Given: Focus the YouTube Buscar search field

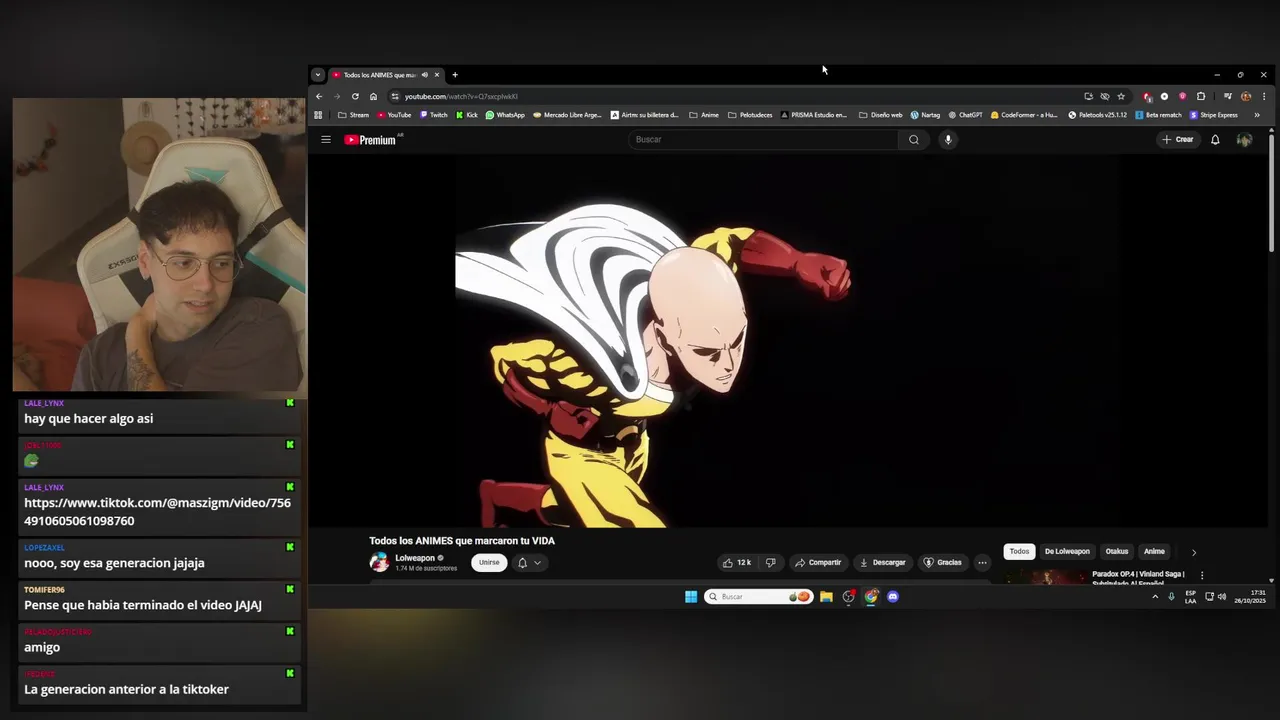Looking at the screenshot, I should click(765, 140).
